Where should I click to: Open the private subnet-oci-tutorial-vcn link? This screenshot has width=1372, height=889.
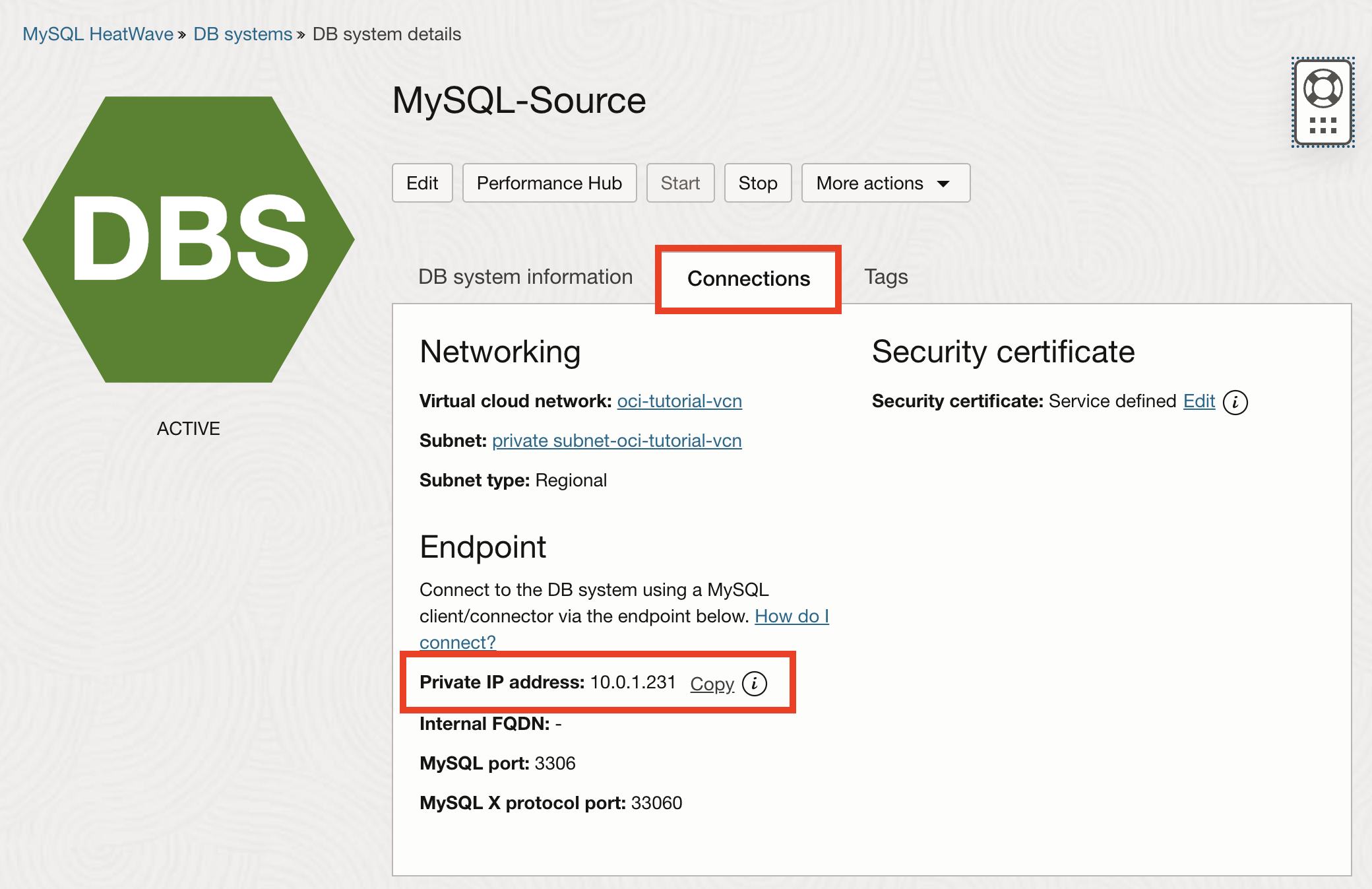(x=617, y=441)
